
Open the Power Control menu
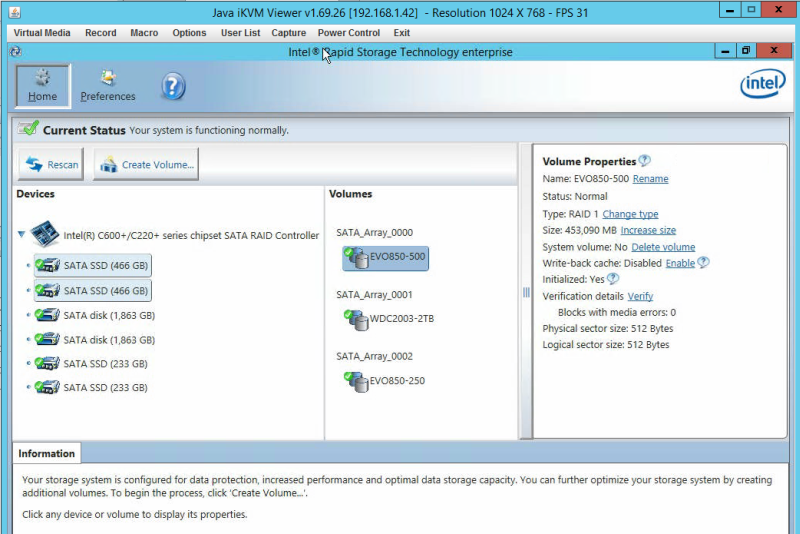click(349, 33)
